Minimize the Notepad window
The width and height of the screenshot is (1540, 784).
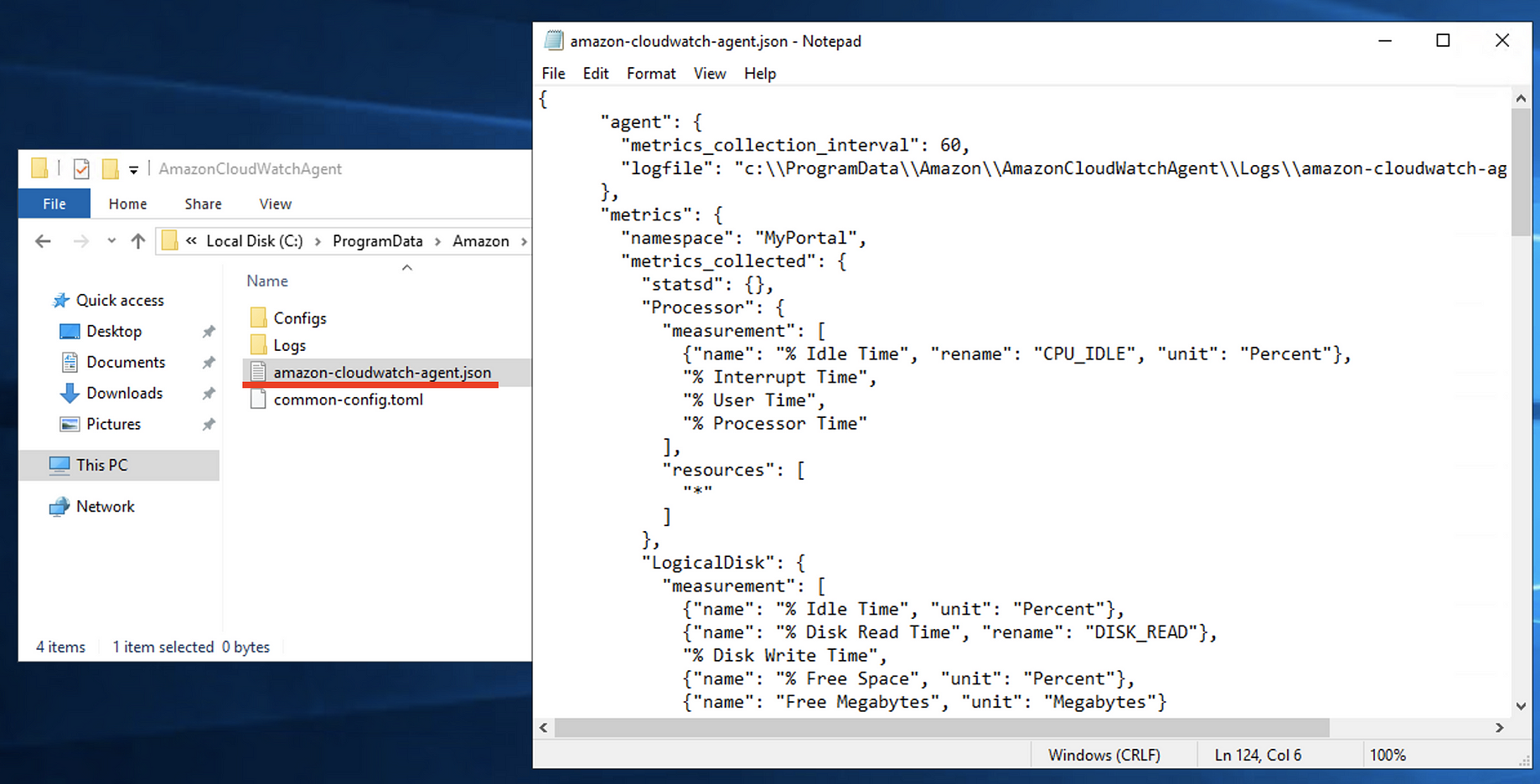click(x=1385, y=40)
